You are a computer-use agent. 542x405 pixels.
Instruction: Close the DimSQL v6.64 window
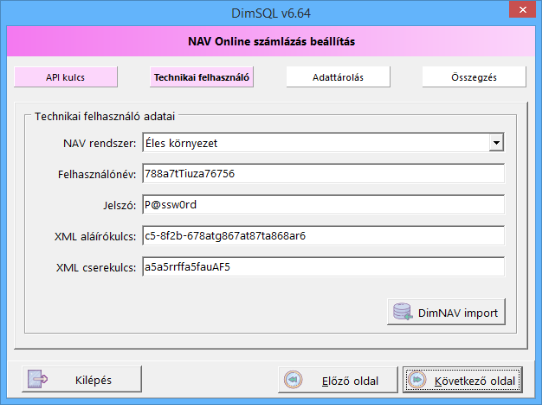pos(523,10)
